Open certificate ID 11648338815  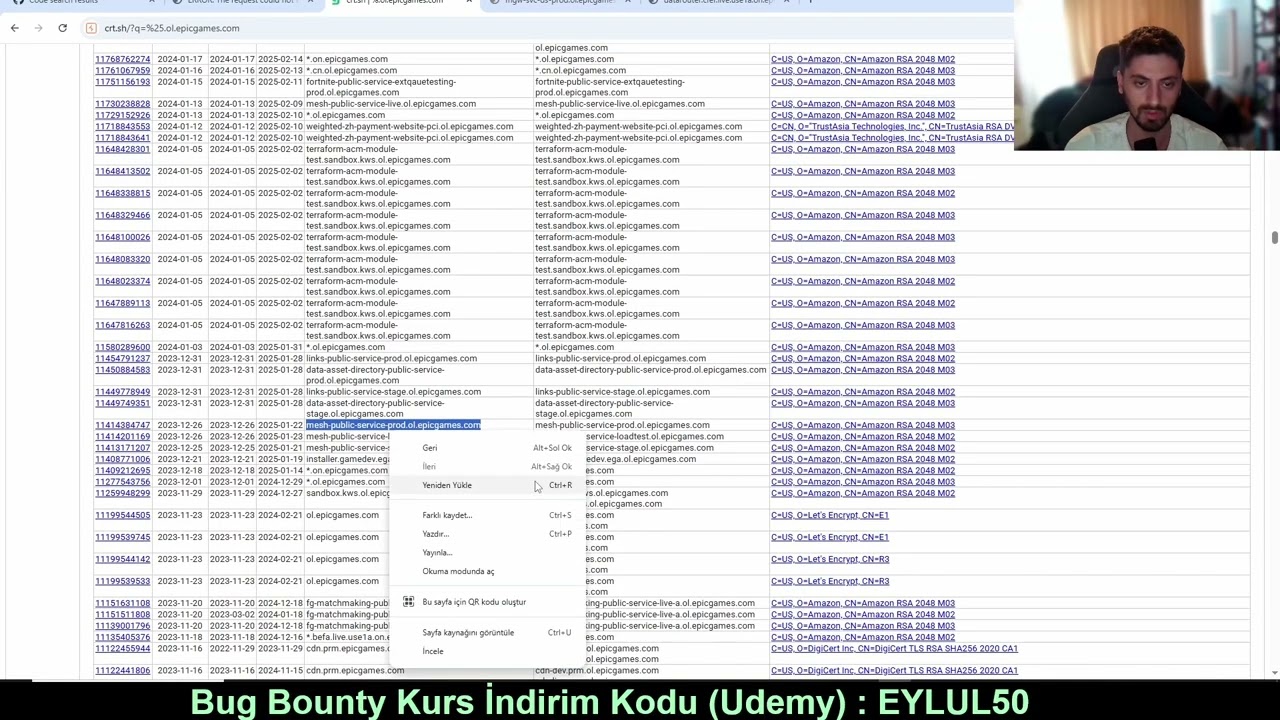point(123,193)
